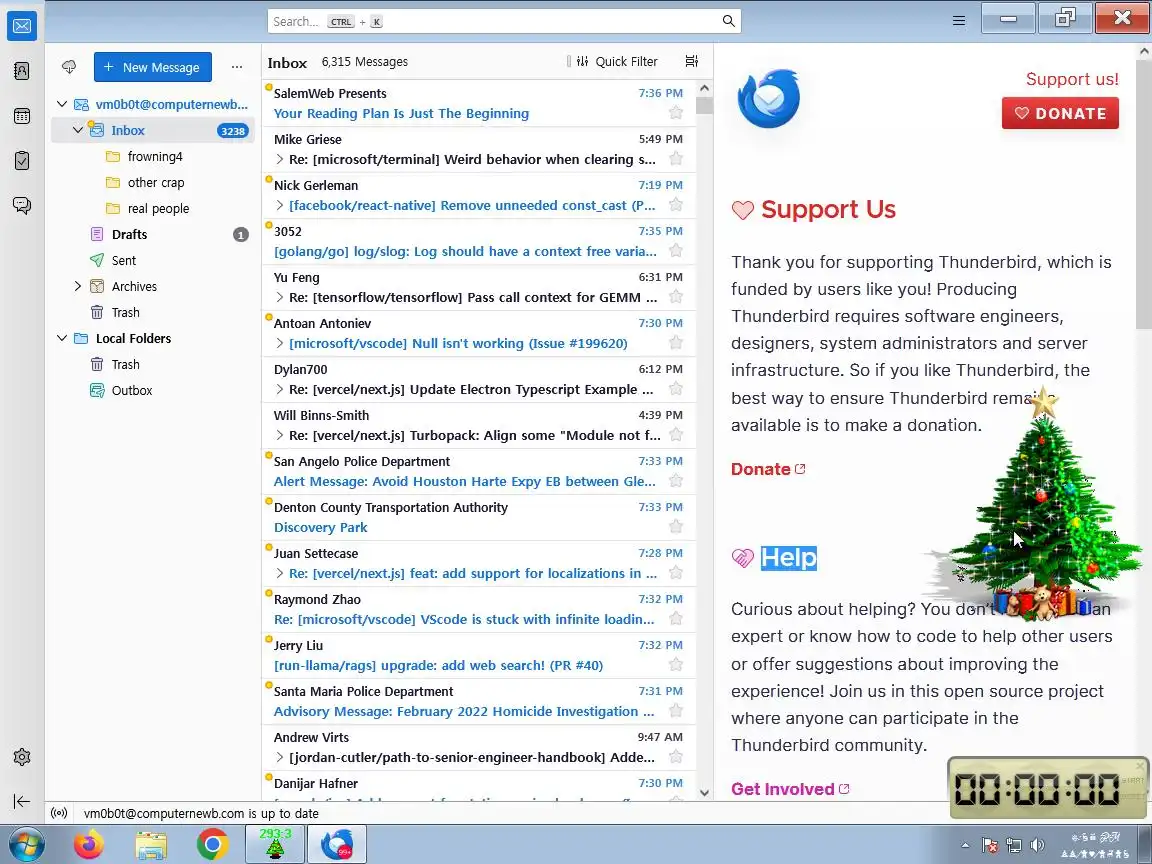The image size is (1152, 864).
Task: Open the Drafts folder
Action: click(x=153, y=234)
